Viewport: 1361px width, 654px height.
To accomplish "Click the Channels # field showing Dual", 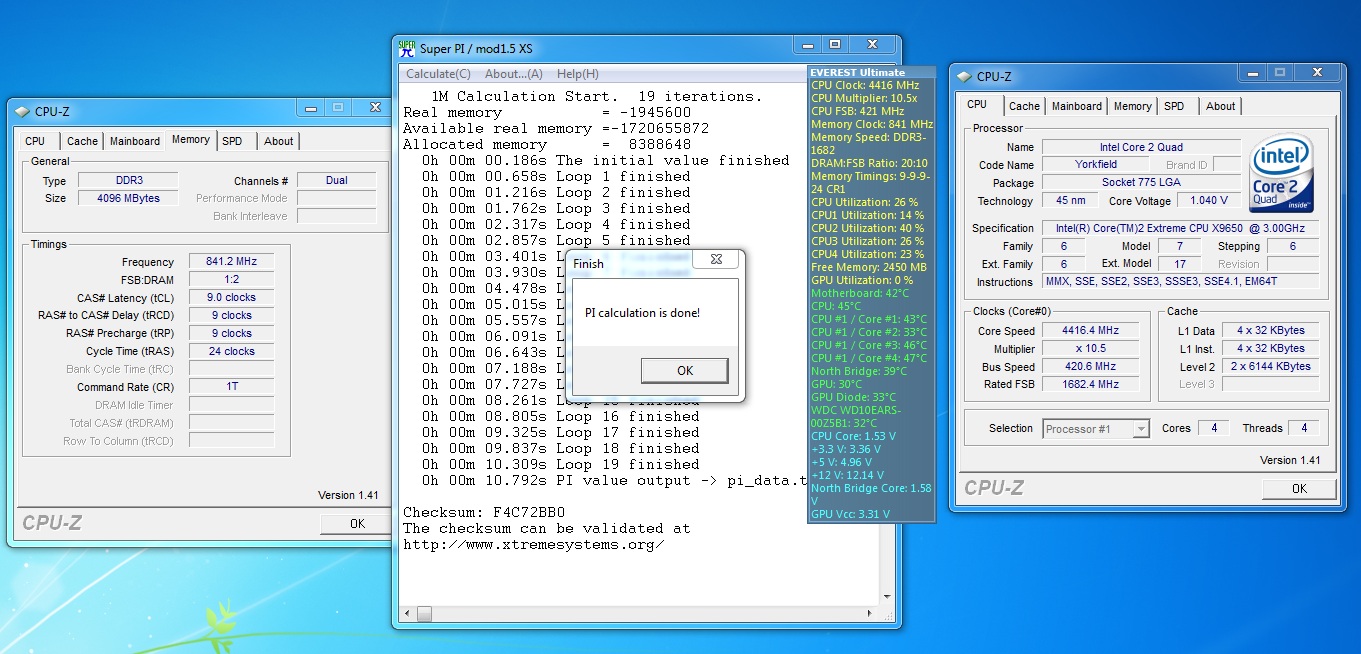I will pyautogui.click(x=336, y=181).
